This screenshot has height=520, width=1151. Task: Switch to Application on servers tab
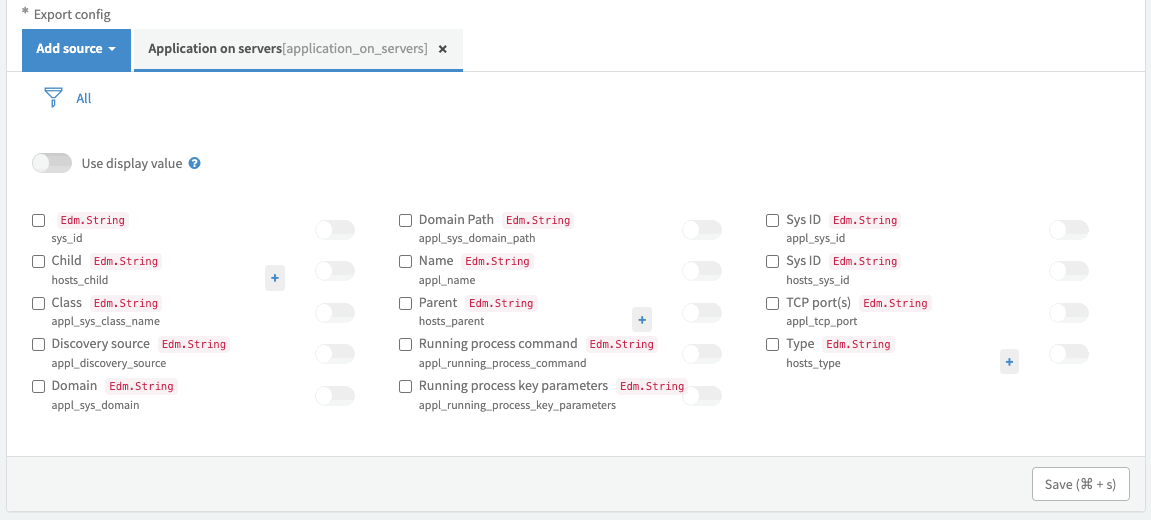[287, 49]
